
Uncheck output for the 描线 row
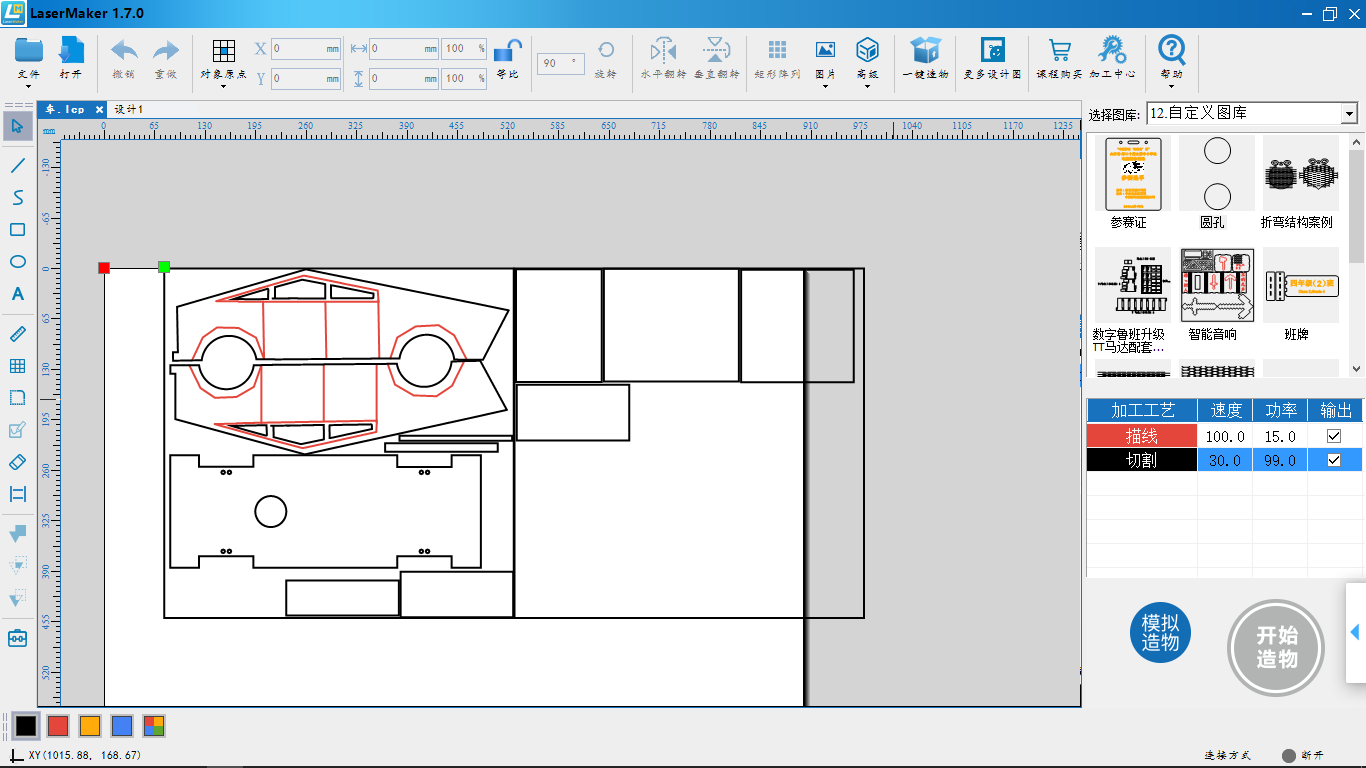pyautogui.click(x=1333, y=436)
